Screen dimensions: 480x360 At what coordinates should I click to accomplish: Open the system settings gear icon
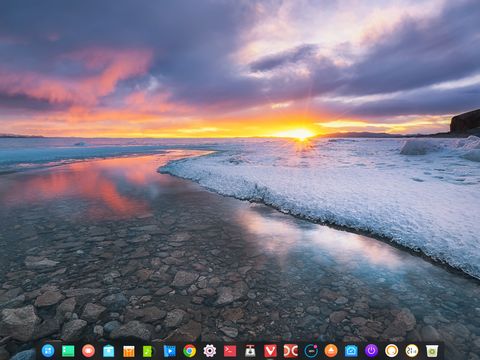(210, 351)
